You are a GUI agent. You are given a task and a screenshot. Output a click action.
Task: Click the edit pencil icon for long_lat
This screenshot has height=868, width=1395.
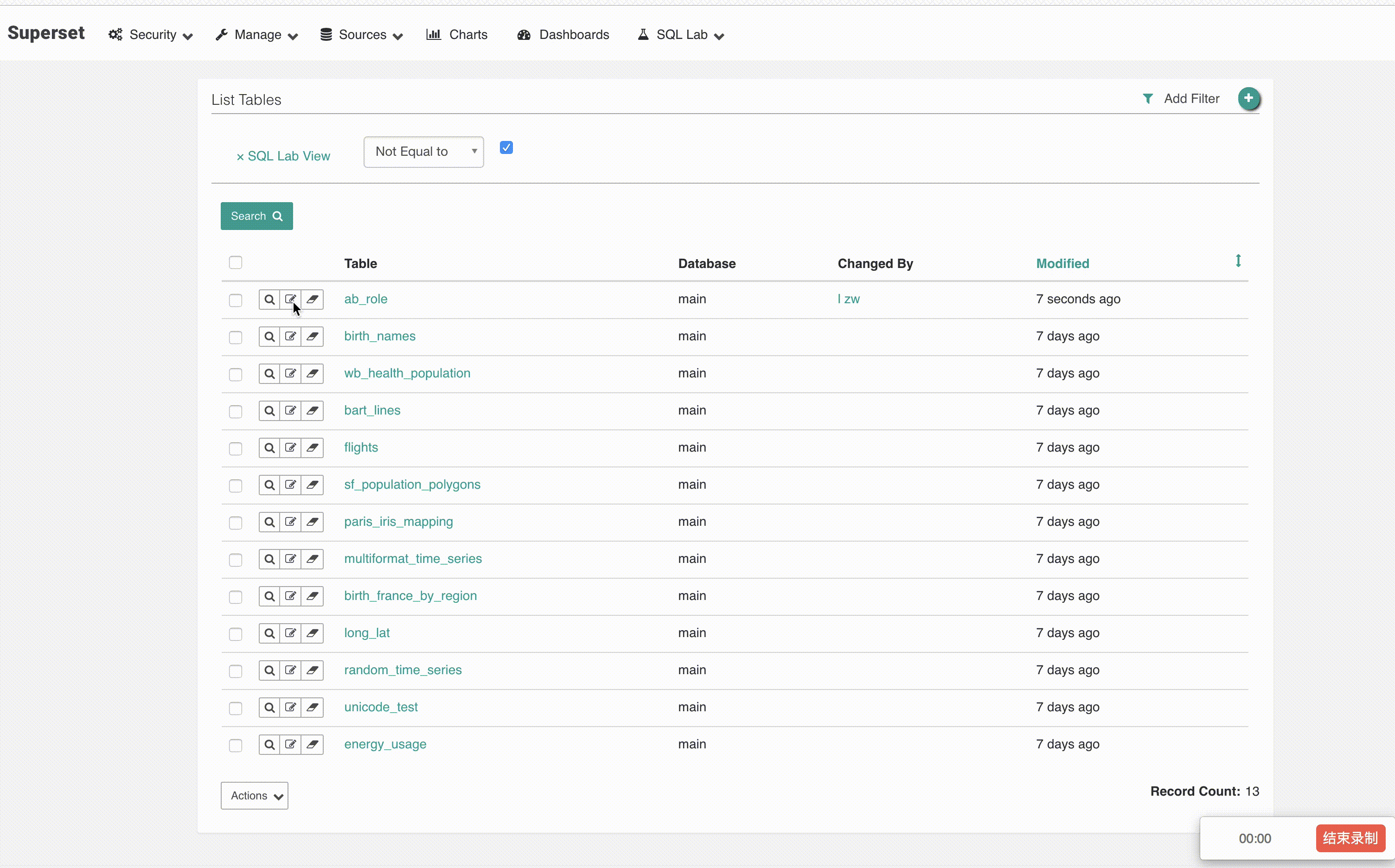tap(291, 632)
